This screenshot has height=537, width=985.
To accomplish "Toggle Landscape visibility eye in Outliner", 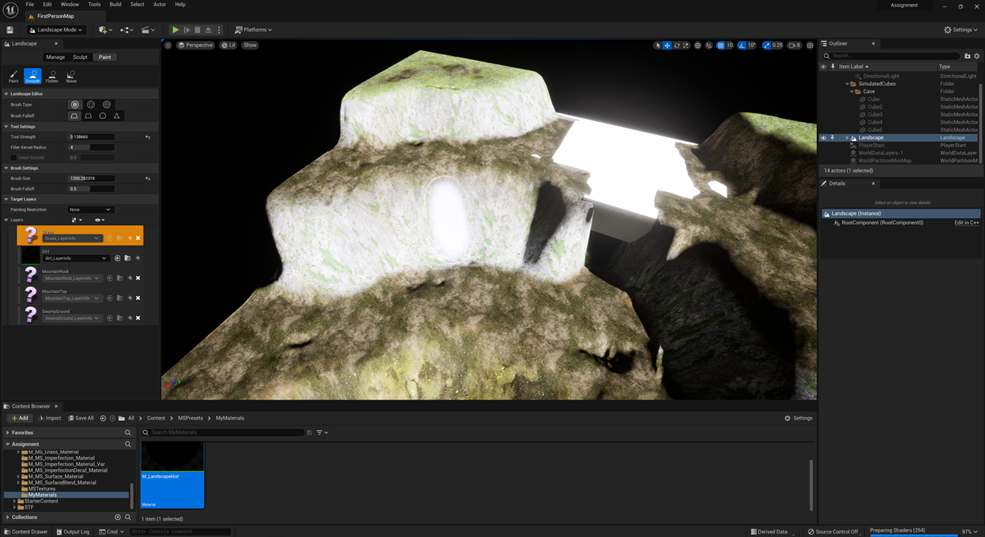I will (824, 138).
